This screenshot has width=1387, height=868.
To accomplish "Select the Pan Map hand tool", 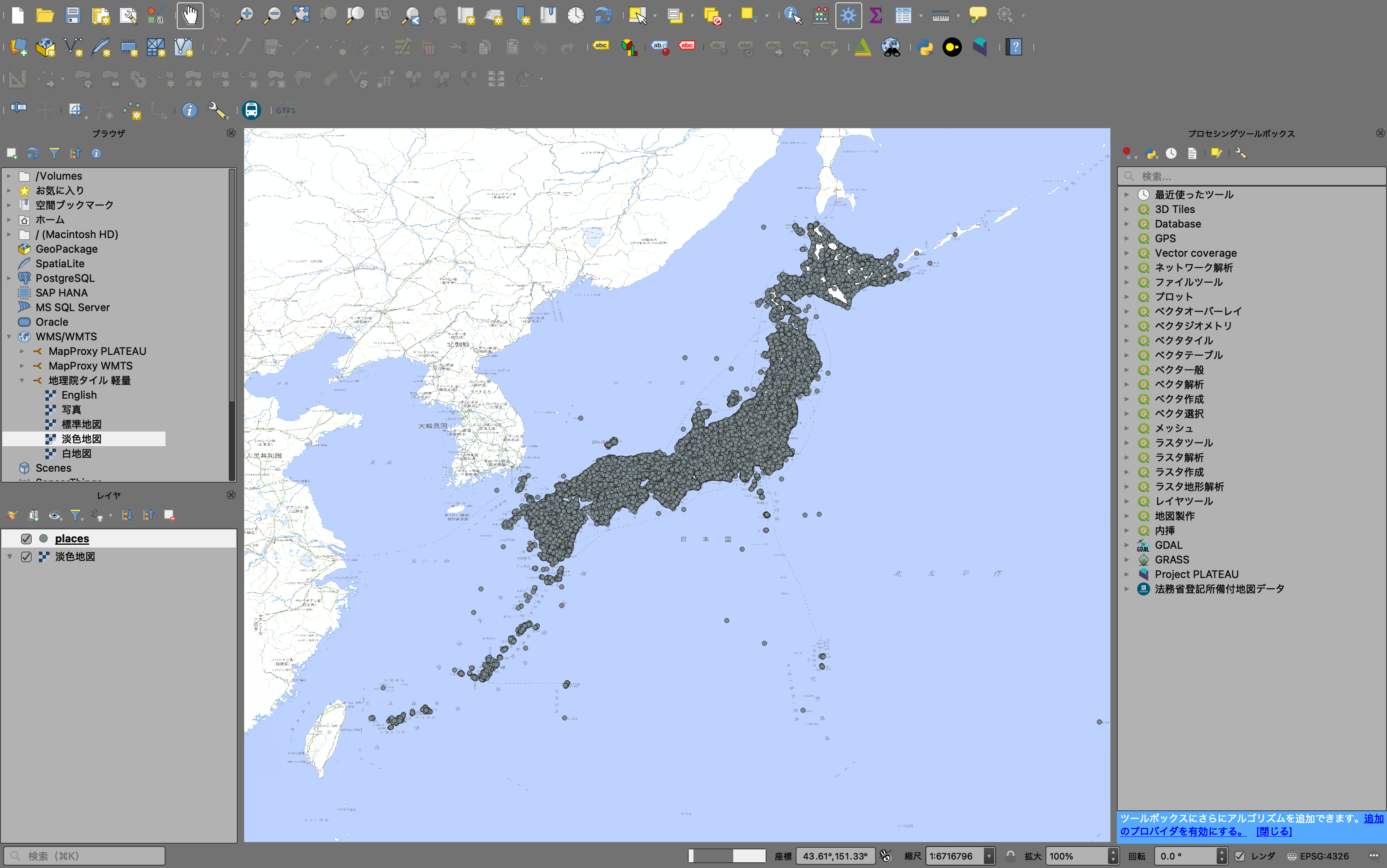I will click(x=190, y=15).
